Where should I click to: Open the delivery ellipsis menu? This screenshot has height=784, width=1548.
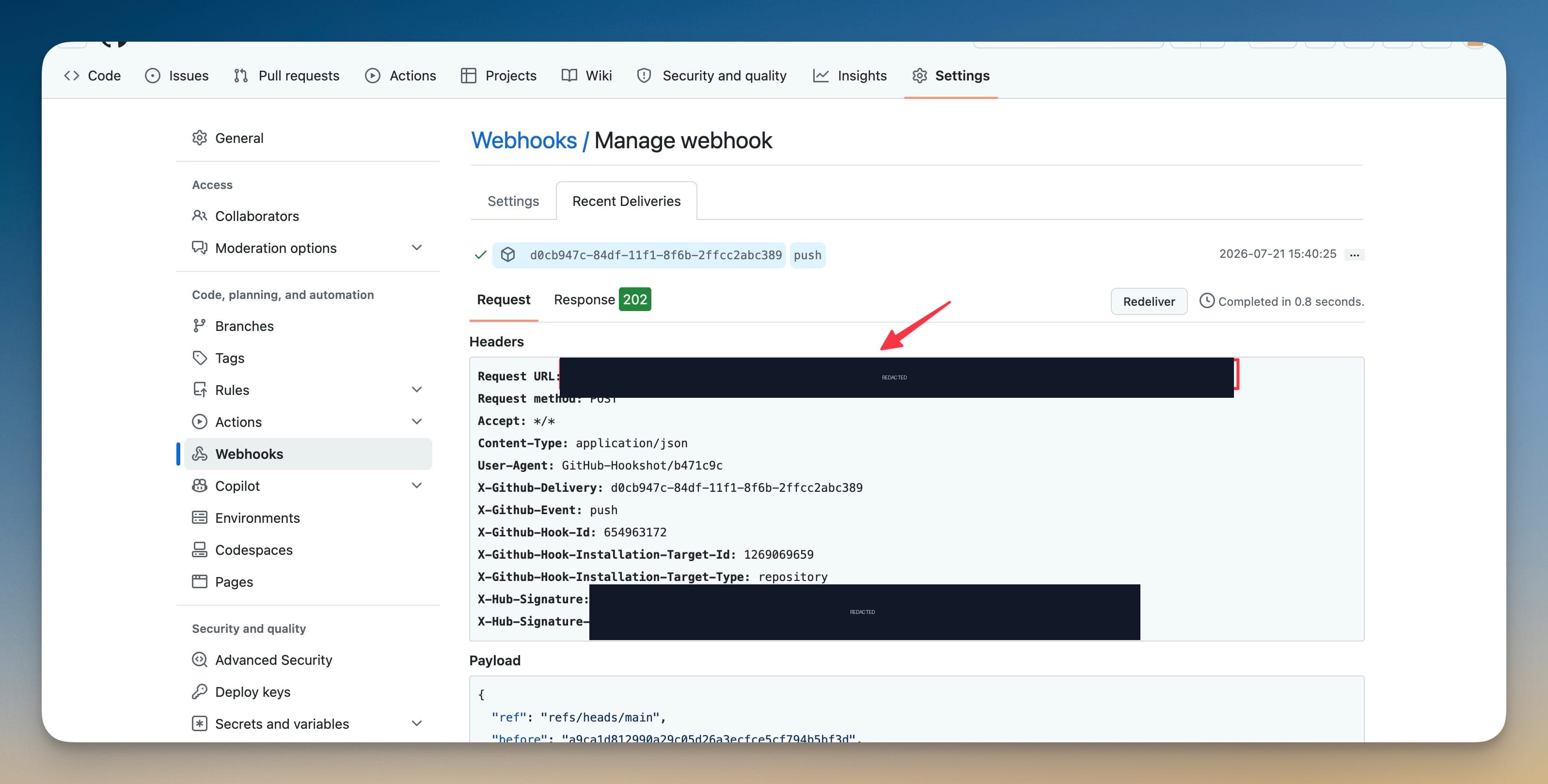tap(1355, 255)
